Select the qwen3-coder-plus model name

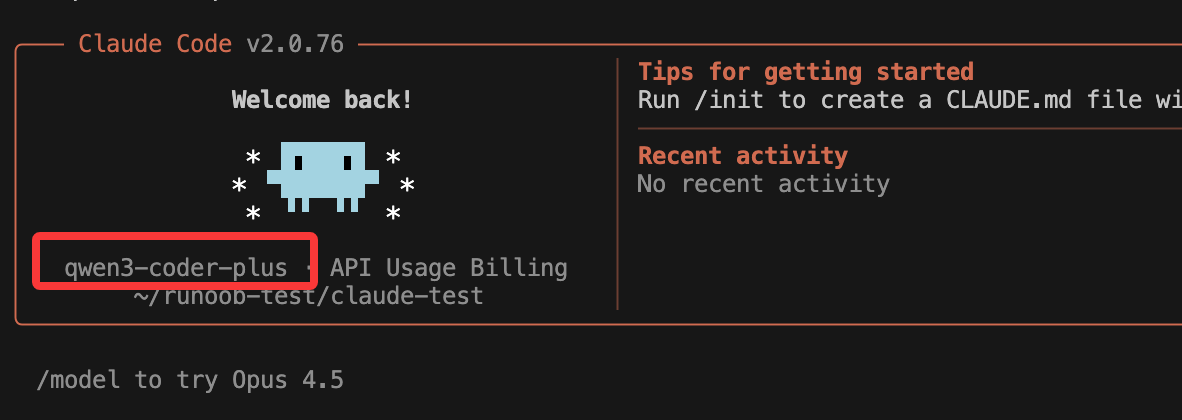(x=175, y=268)
